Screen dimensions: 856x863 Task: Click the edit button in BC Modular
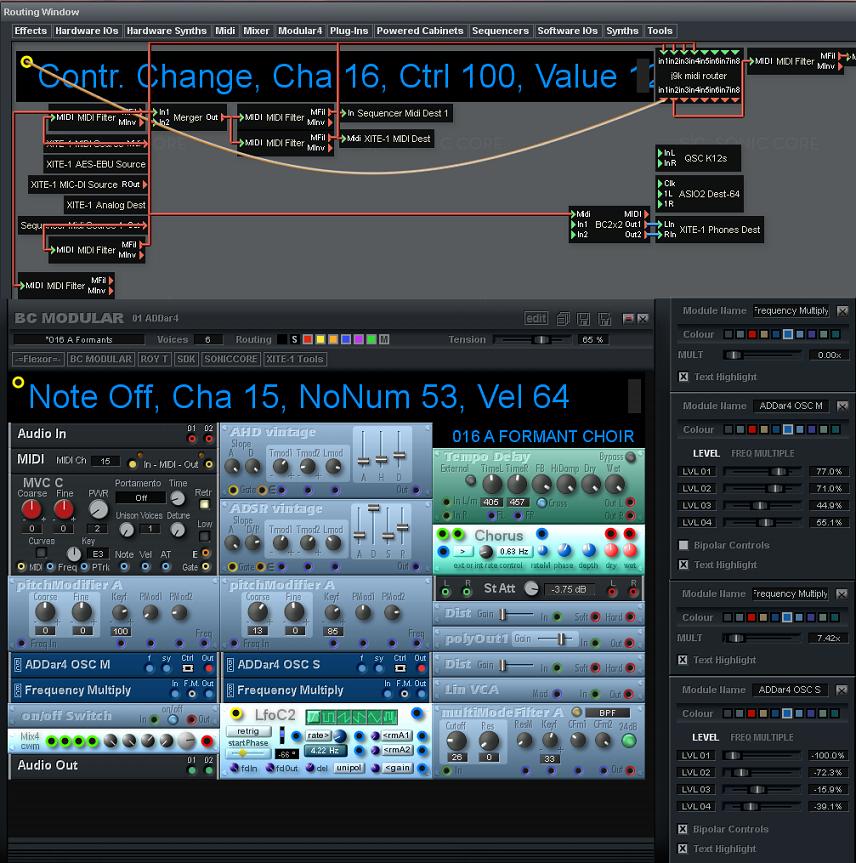tap(536, 318)
